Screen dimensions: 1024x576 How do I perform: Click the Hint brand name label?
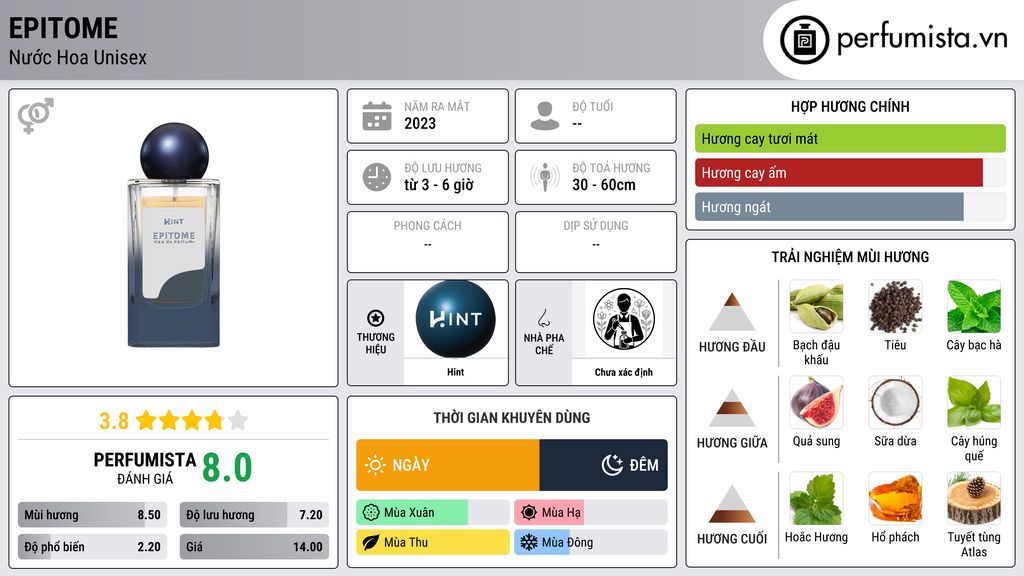[455, 372]
